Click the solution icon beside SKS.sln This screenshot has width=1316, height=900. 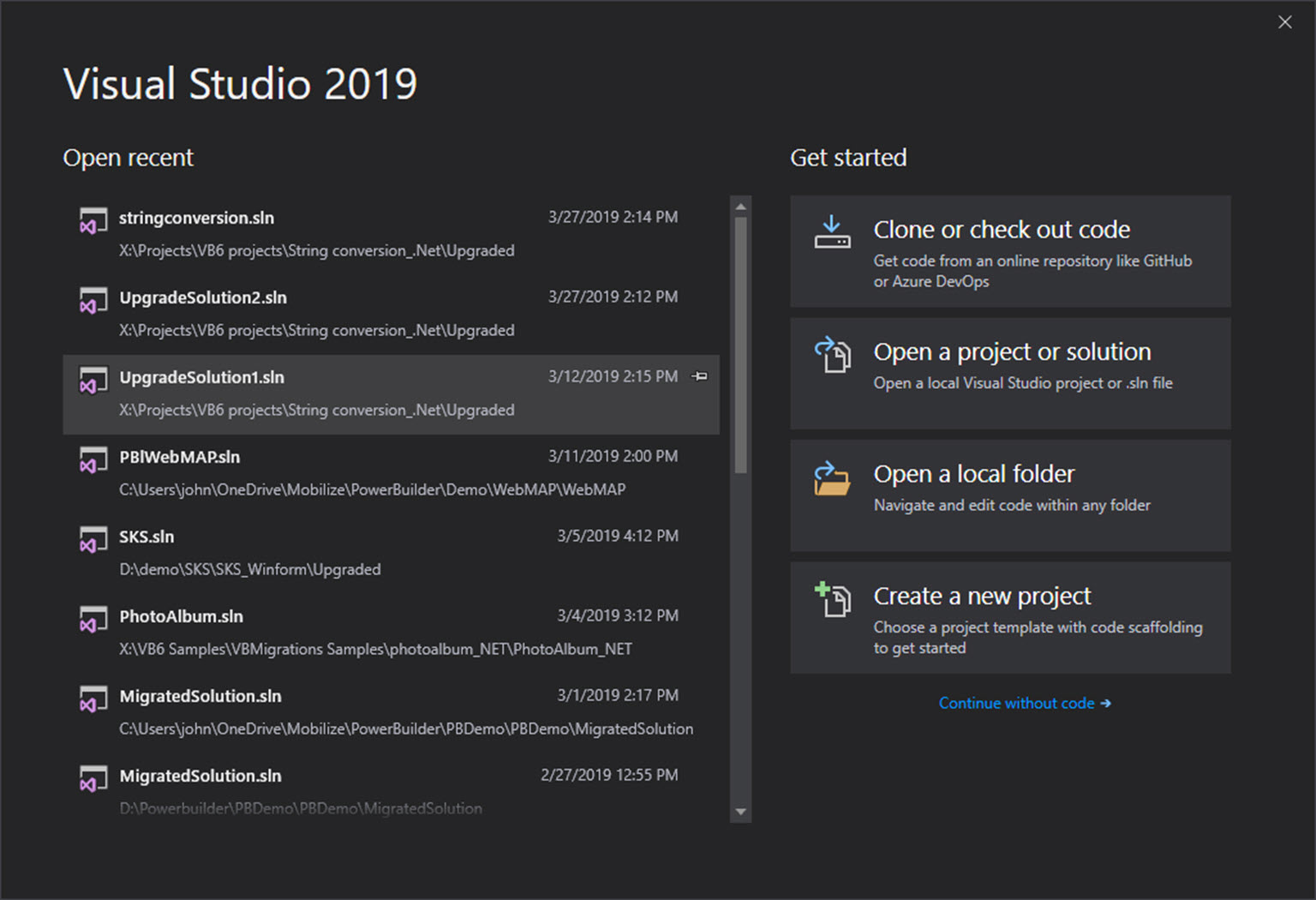click(93, 539)
